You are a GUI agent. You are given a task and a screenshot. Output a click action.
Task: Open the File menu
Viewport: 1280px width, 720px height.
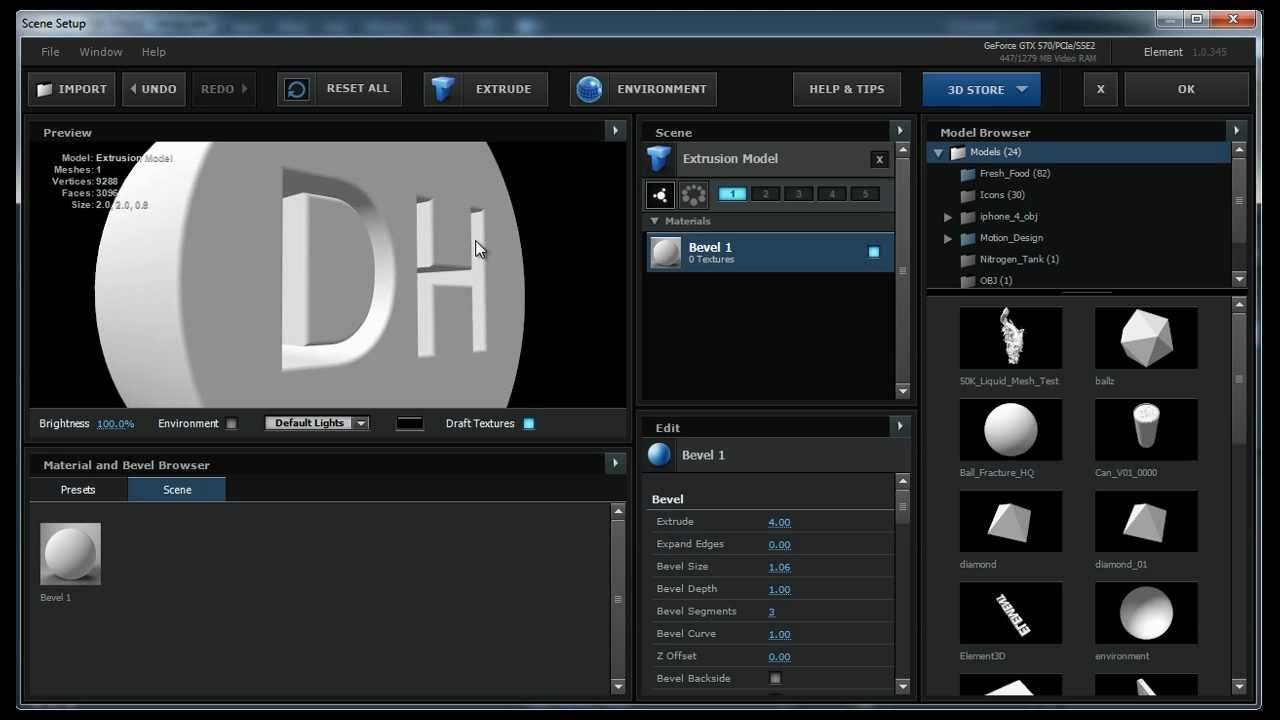click(50, 52)
